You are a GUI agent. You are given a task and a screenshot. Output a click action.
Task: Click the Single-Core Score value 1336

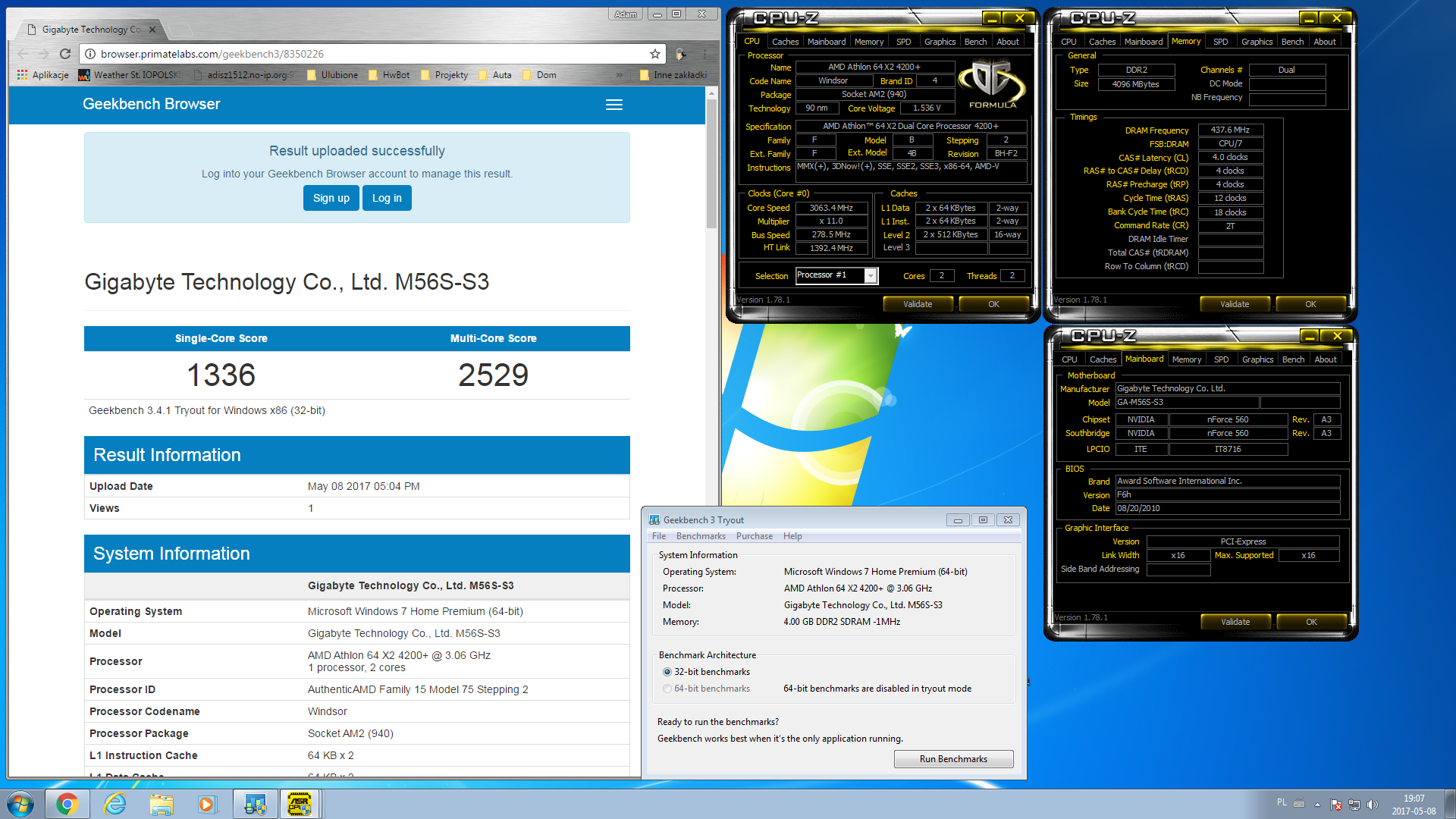(221, 375)
